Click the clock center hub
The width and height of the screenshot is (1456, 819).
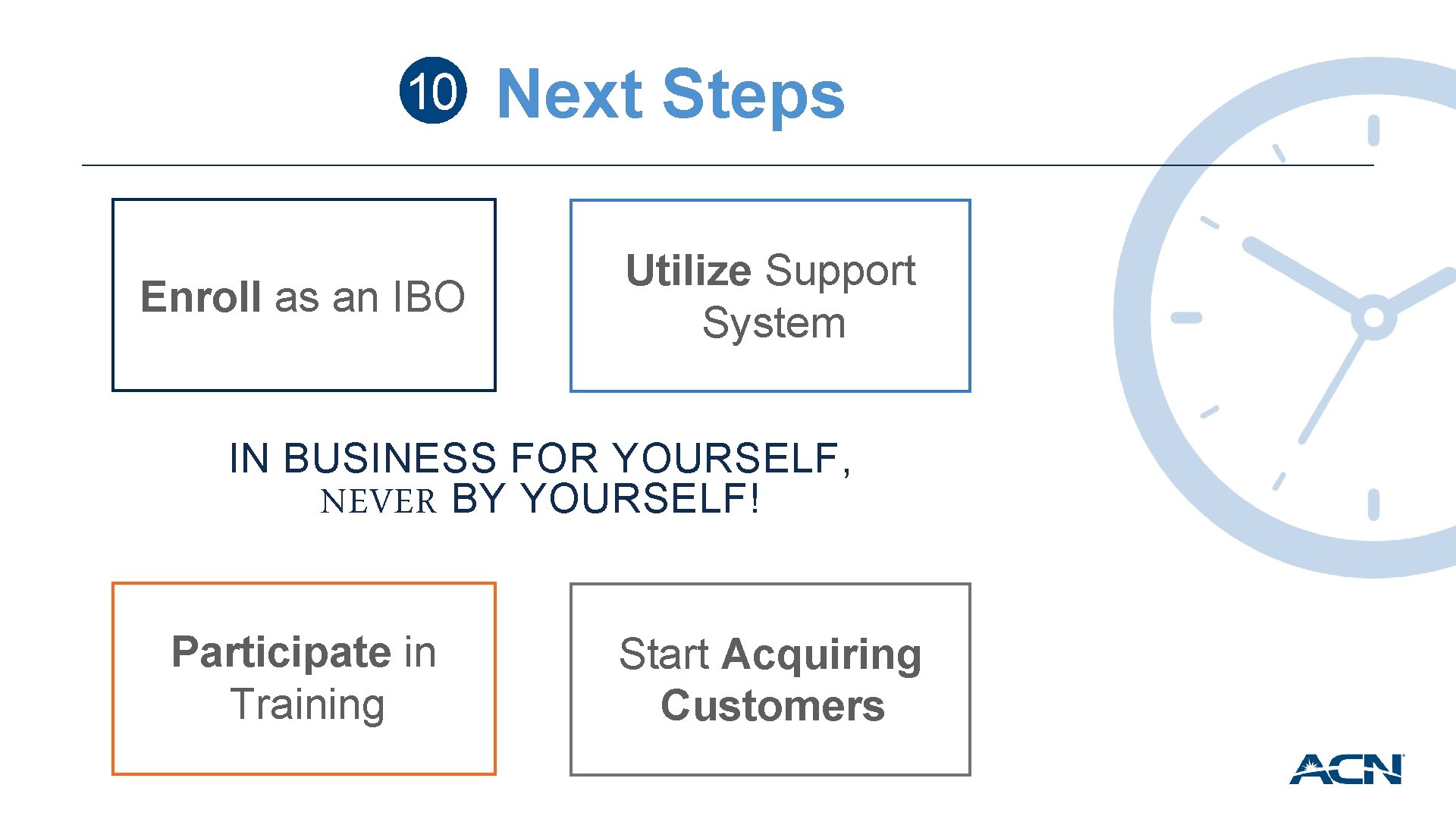click(x=1373, y=318)
